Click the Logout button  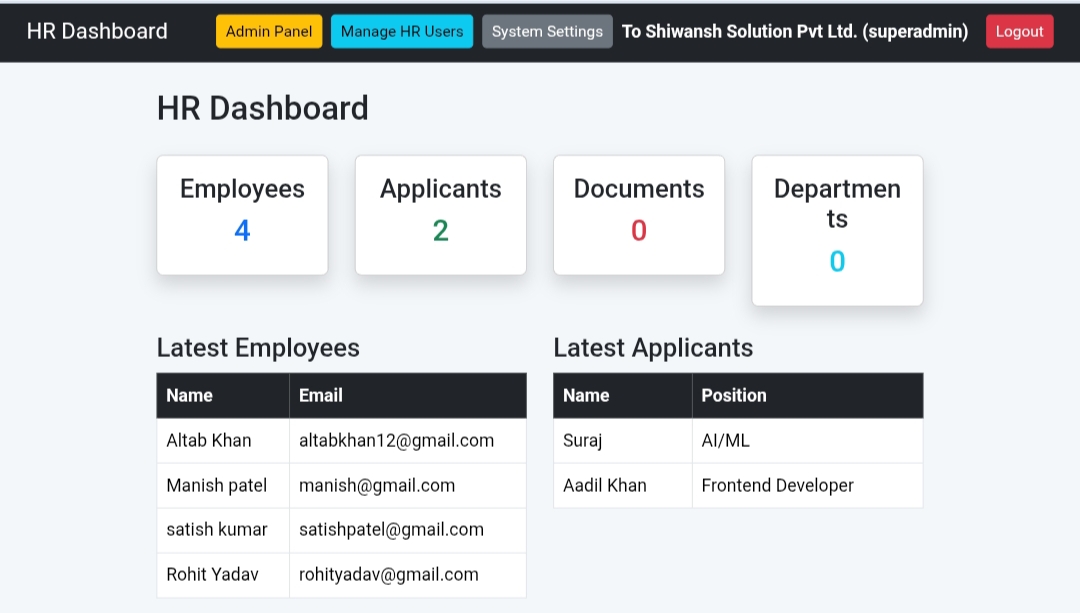(x=1019, y=32)
